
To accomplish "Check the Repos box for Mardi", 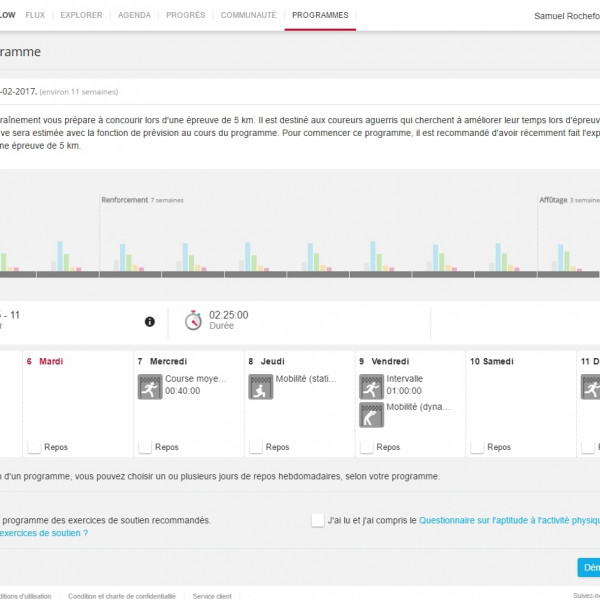I will (x=34, y=447).
